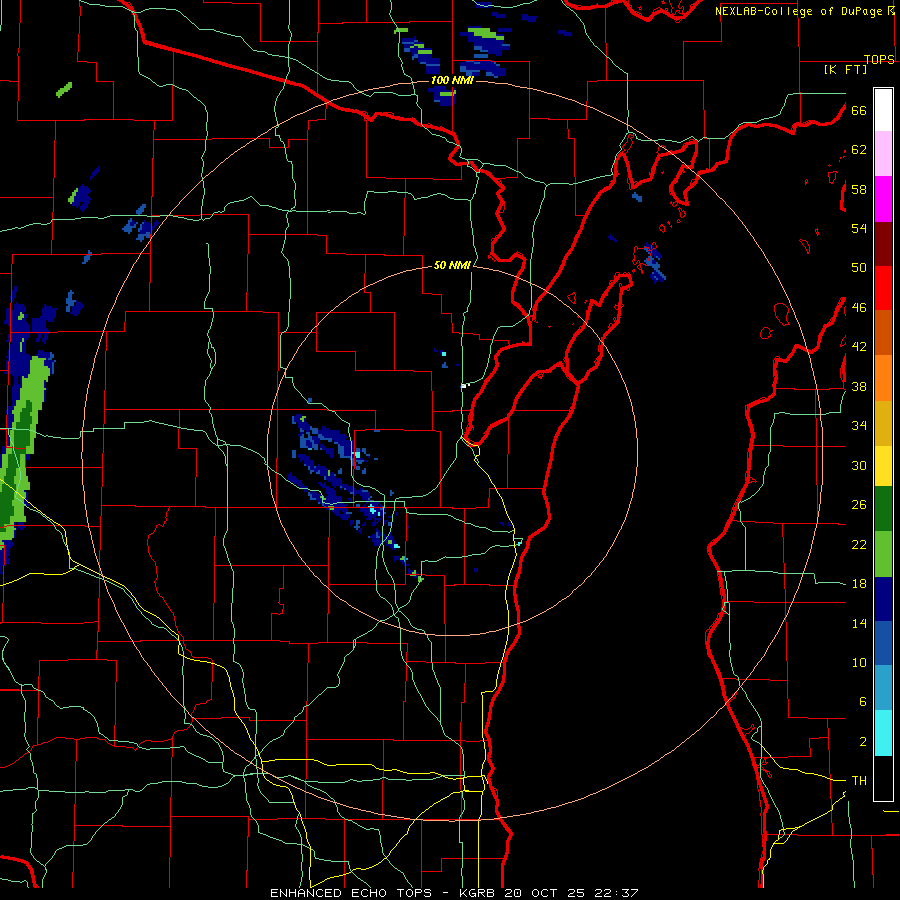This screenshot has height=900, width=900.
Task: Click the 38 legend value
Action: [859, 387]
